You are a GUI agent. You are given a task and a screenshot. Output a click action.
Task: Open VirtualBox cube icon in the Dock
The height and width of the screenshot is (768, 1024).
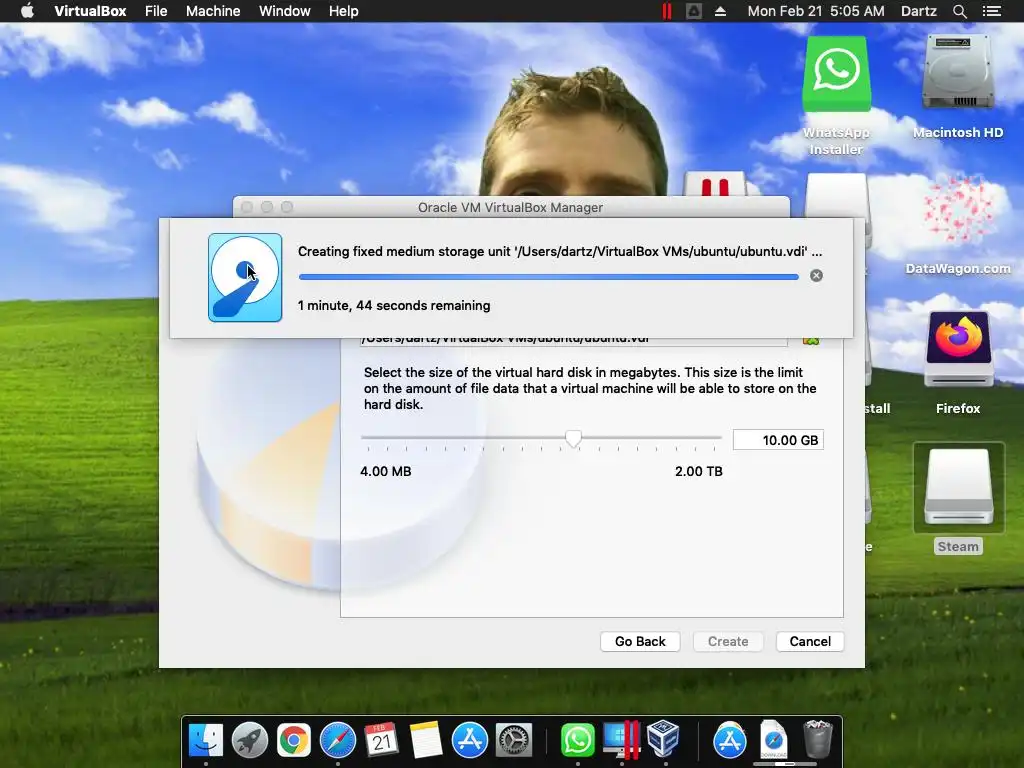point(664,739)
